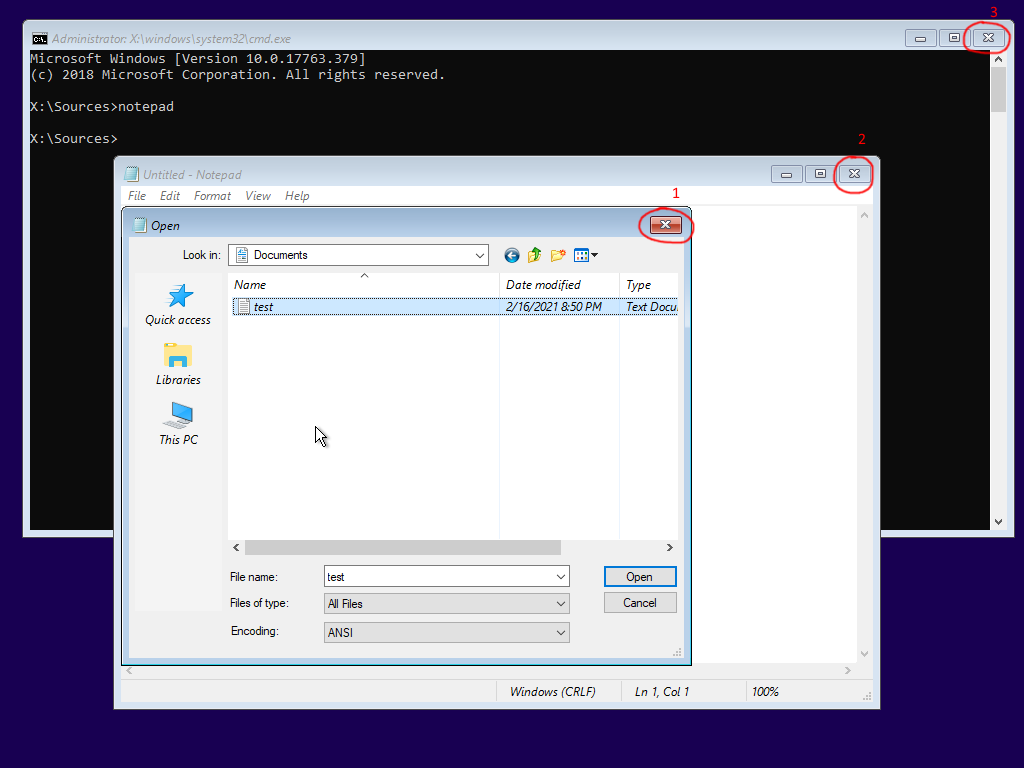Open Notepad Edit menu
Screen dimensions: 1024x768
pyautogui.click(x=170, y=196)
